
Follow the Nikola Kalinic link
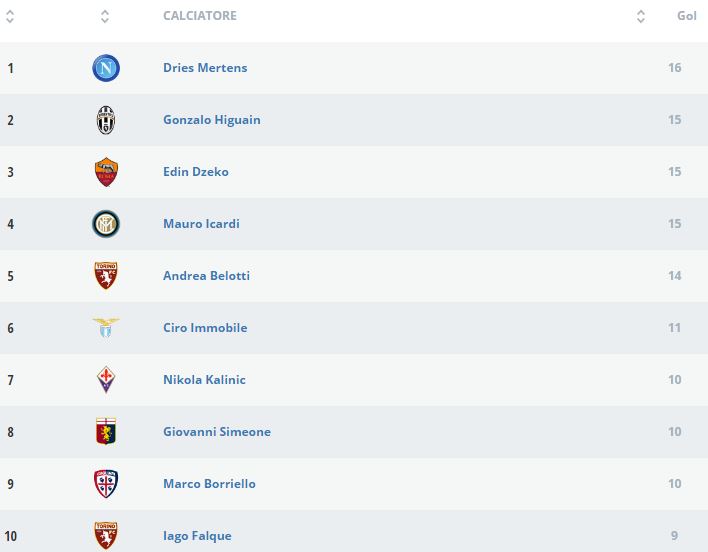(x=204, y=380)
